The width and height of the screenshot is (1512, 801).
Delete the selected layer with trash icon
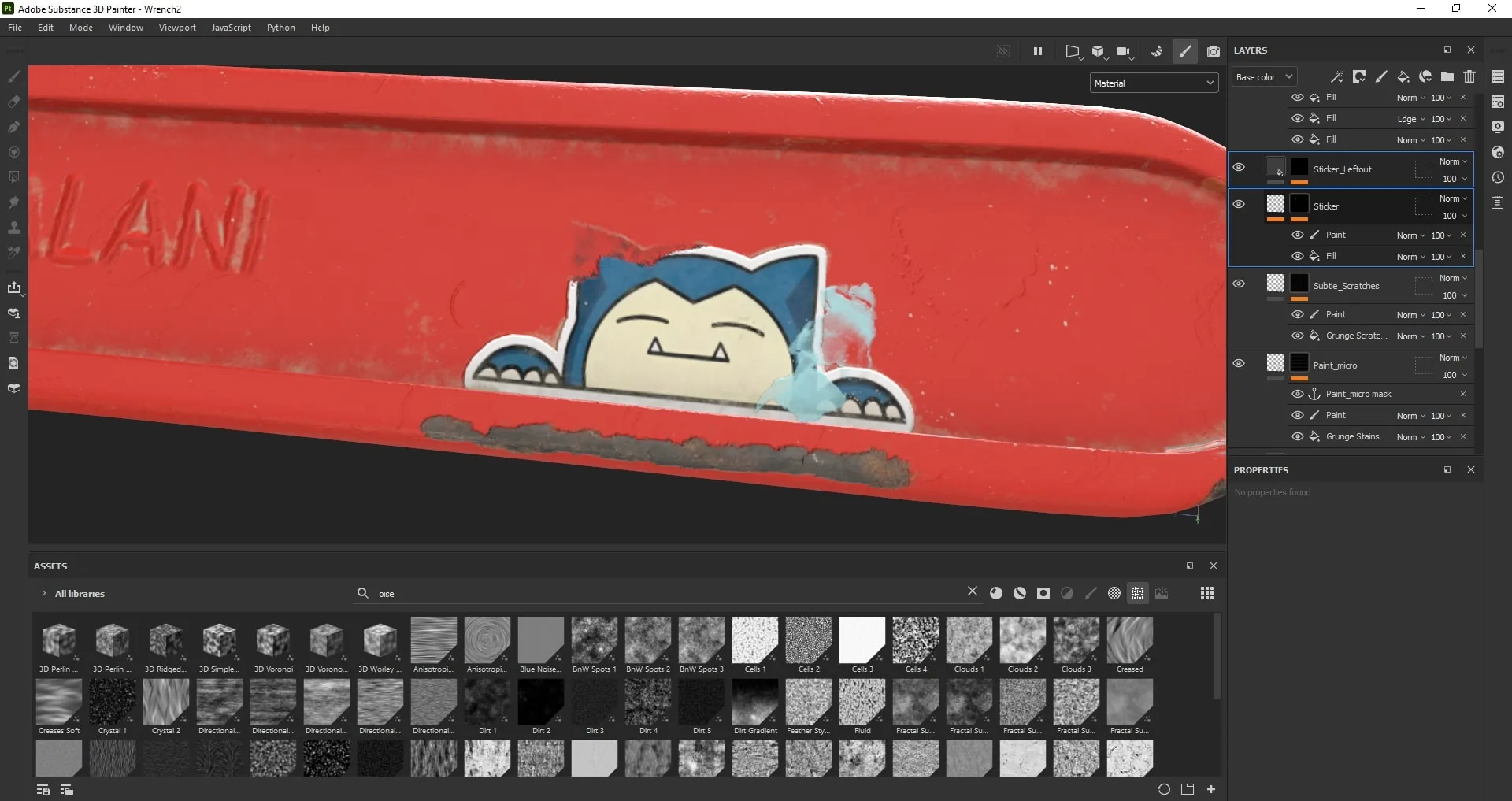(x=1469, y=77)
